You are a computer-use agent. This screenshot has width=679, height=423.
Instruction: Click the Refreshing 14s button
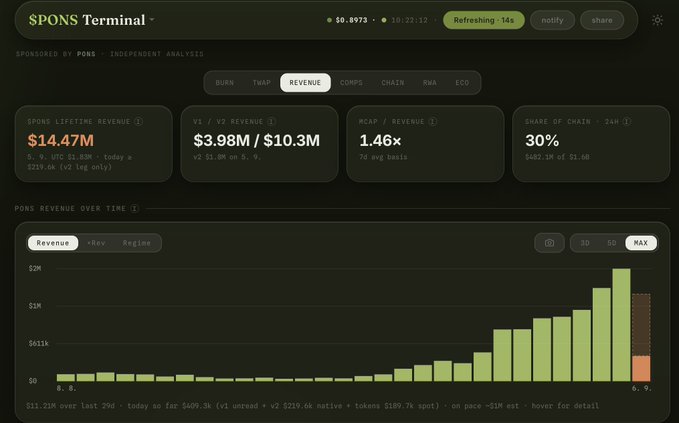484,20
